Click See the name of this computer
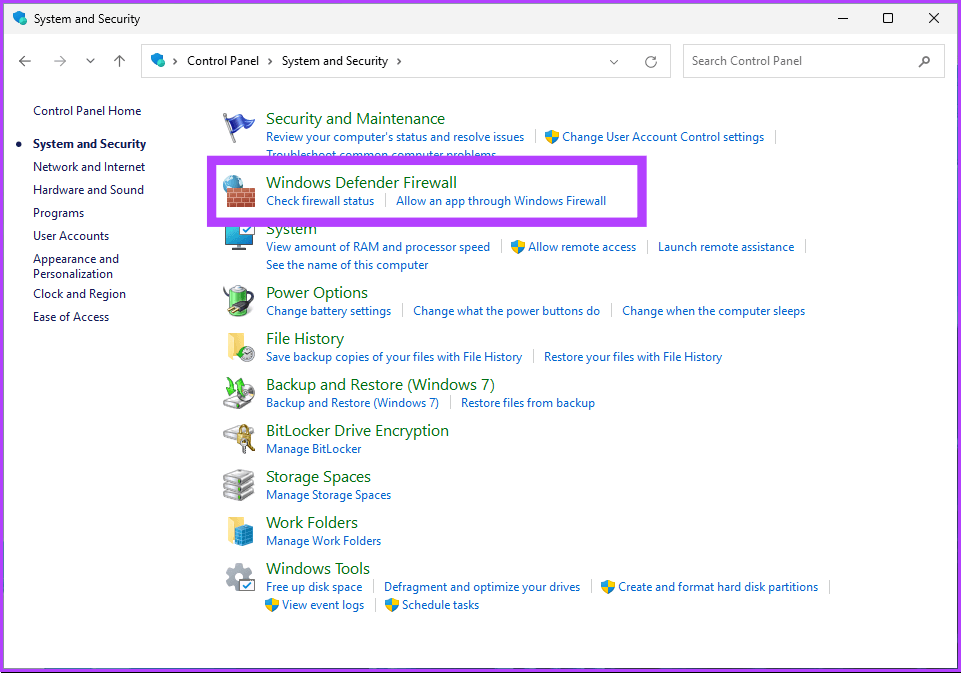This screenshot has height=673, width=961. point(347,265)
